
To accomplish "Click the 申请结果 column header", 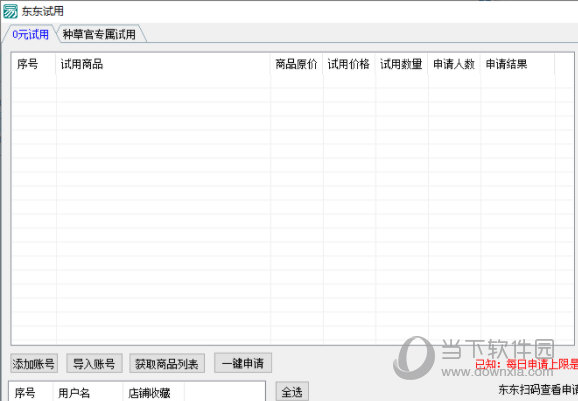I will click(x=518, y=64).
